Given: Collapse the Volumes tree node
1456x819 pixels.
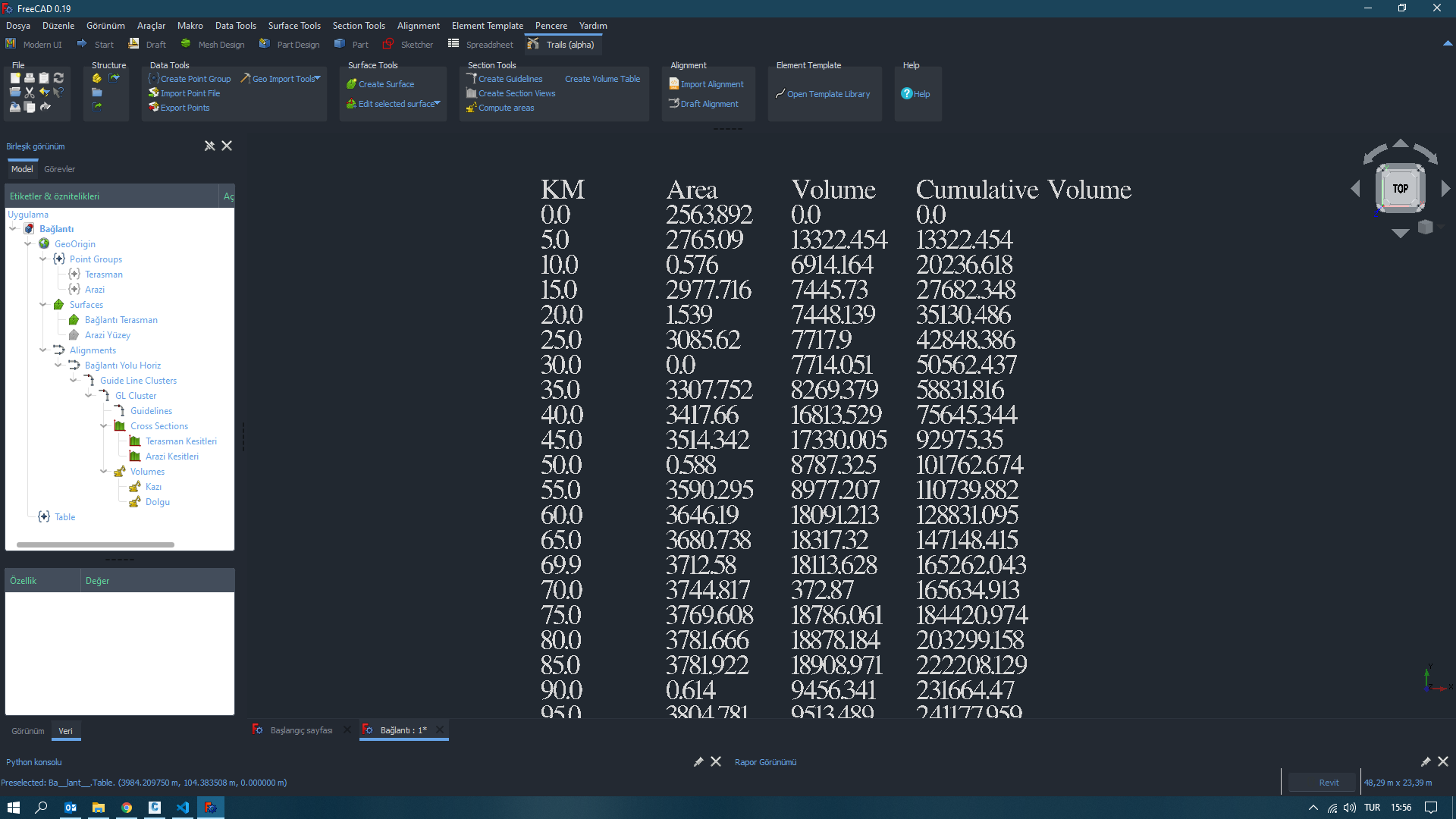Looking at the screenshot, I should 104,472.
